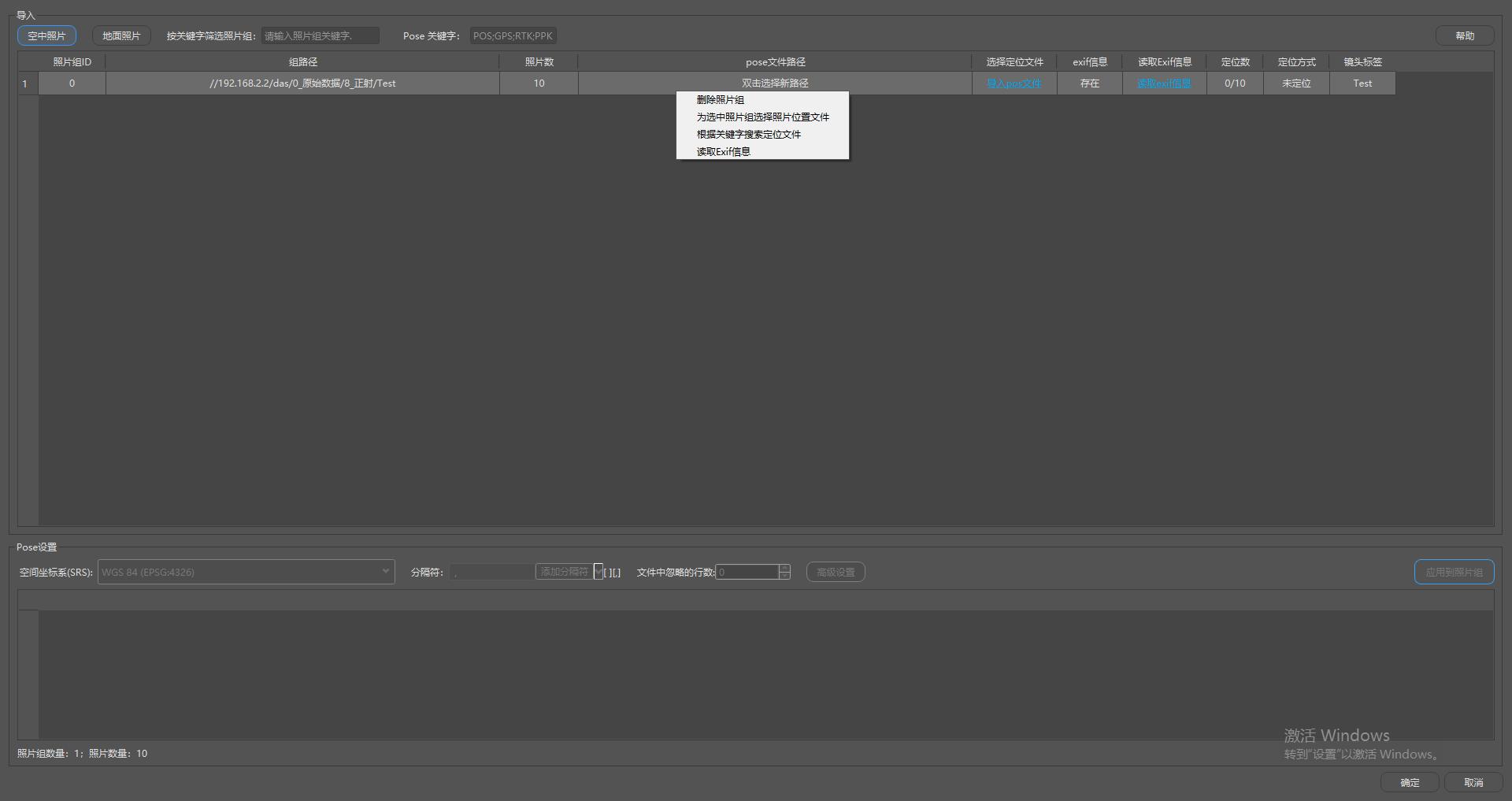Increase the 文件中忽略的行数 value
Viewport: 1512px width, 801px height.
coord(784,568)
